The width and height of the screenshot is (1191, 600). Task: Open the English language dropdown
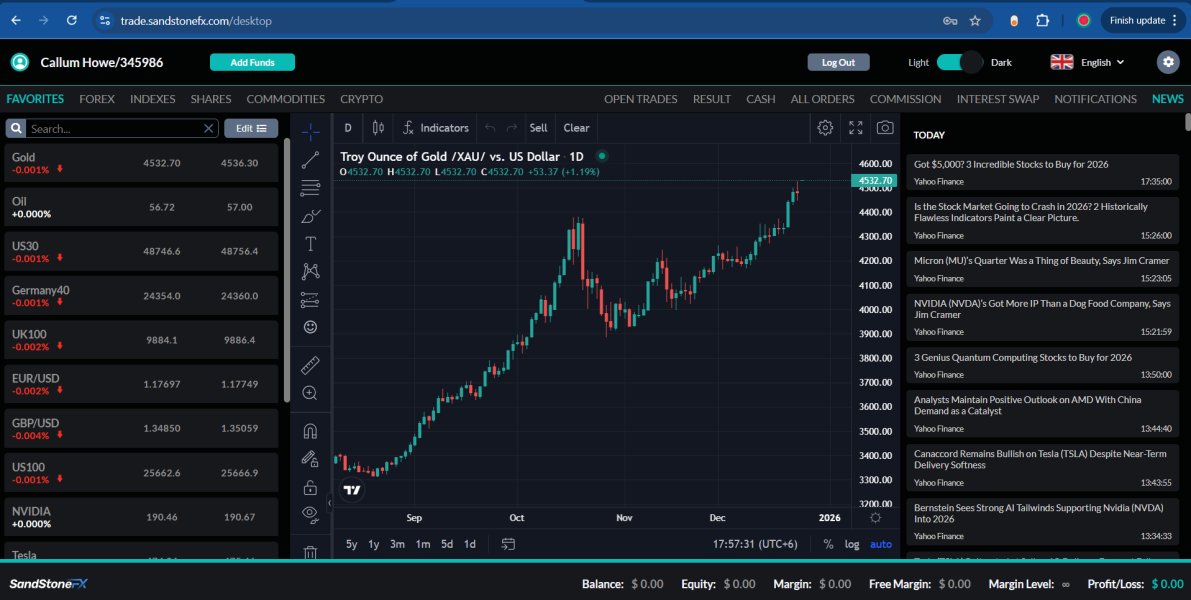click(x=1088, y=62)
